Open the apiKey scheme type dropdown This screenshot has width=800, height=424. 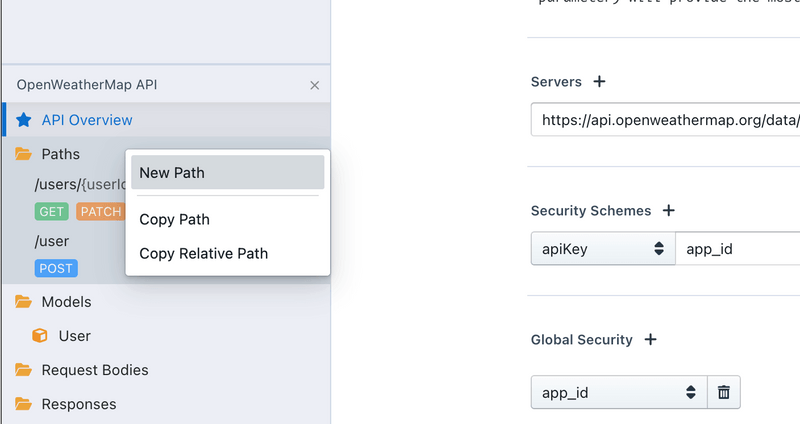(x=602, y=248)
